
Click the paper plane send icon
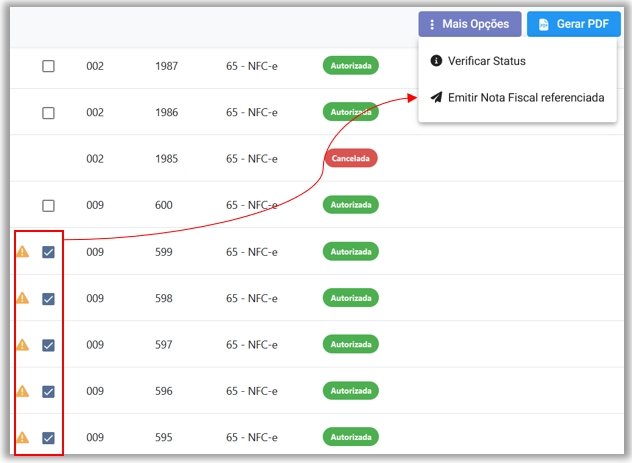tap(436, 98)
